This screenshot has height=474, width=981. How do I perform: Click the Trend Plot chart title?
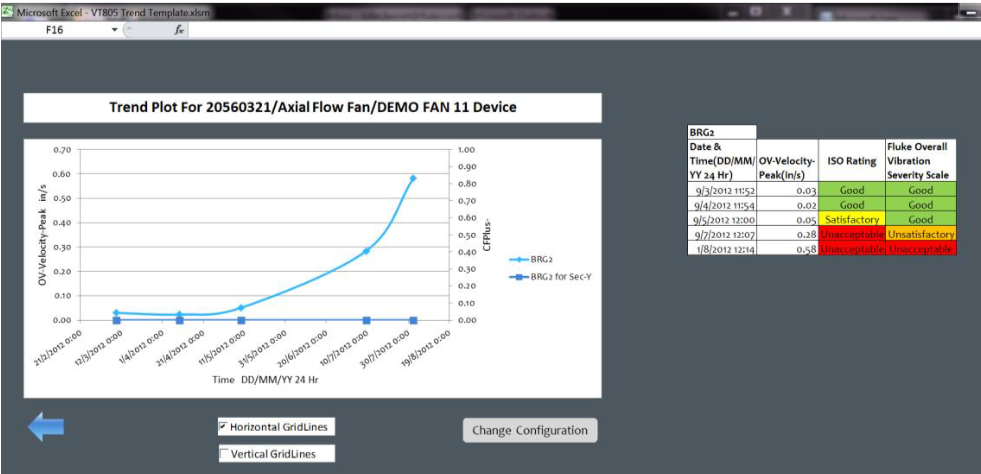click(313, 108)
